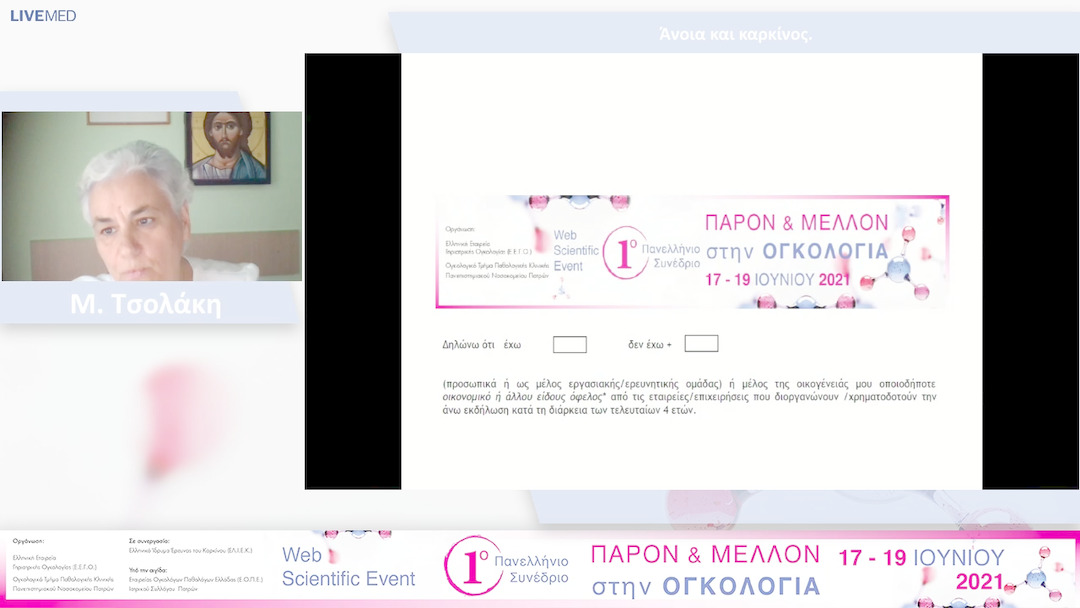Viewport: 1080px width, 608px height.
Task: Click the Σε συνεργασία label in bottom banner
Action: coord(149,541)
